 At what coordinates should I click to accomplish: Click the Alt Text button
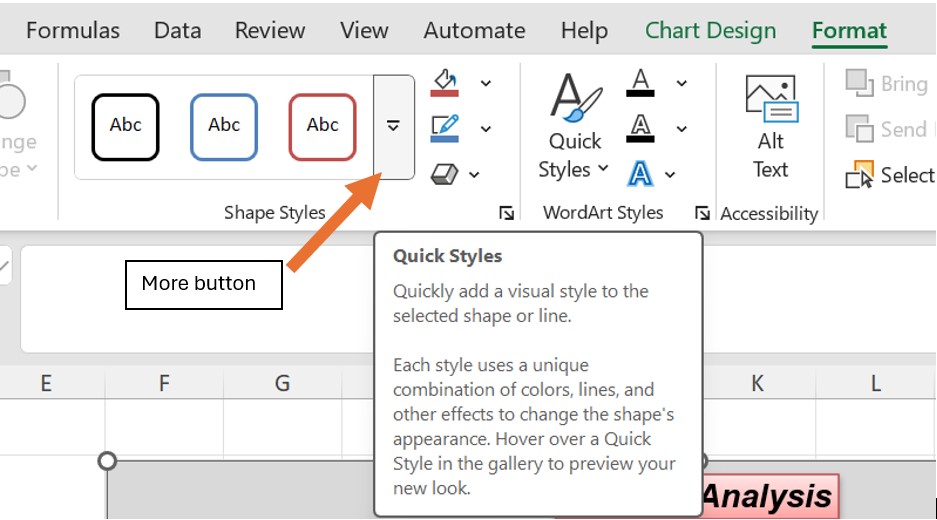click(x=770, y=127)
